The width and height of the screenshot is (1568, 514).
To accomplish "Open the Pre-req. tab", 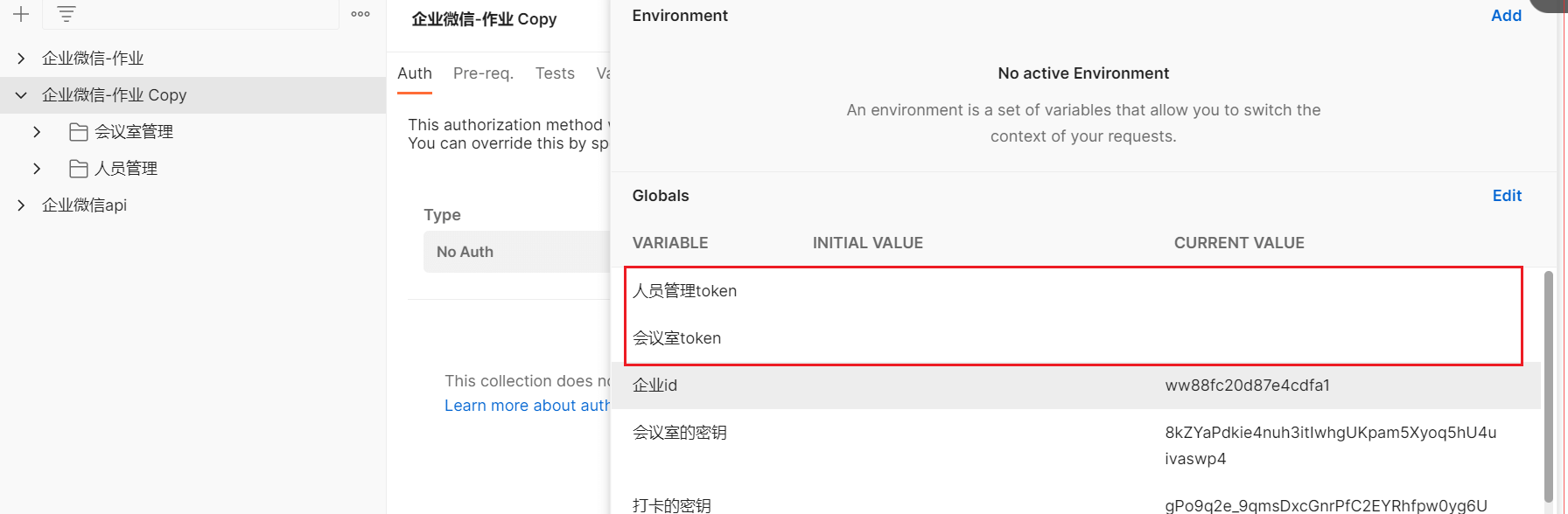I will [x=483, y=73].
